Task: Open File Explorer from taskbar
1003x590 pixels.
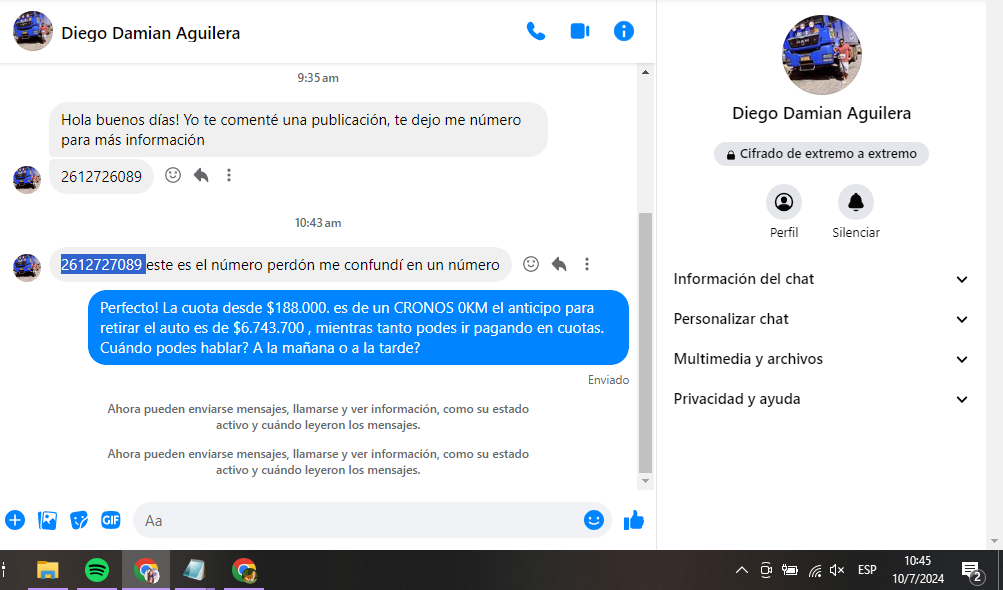Action: coord(48,570)
